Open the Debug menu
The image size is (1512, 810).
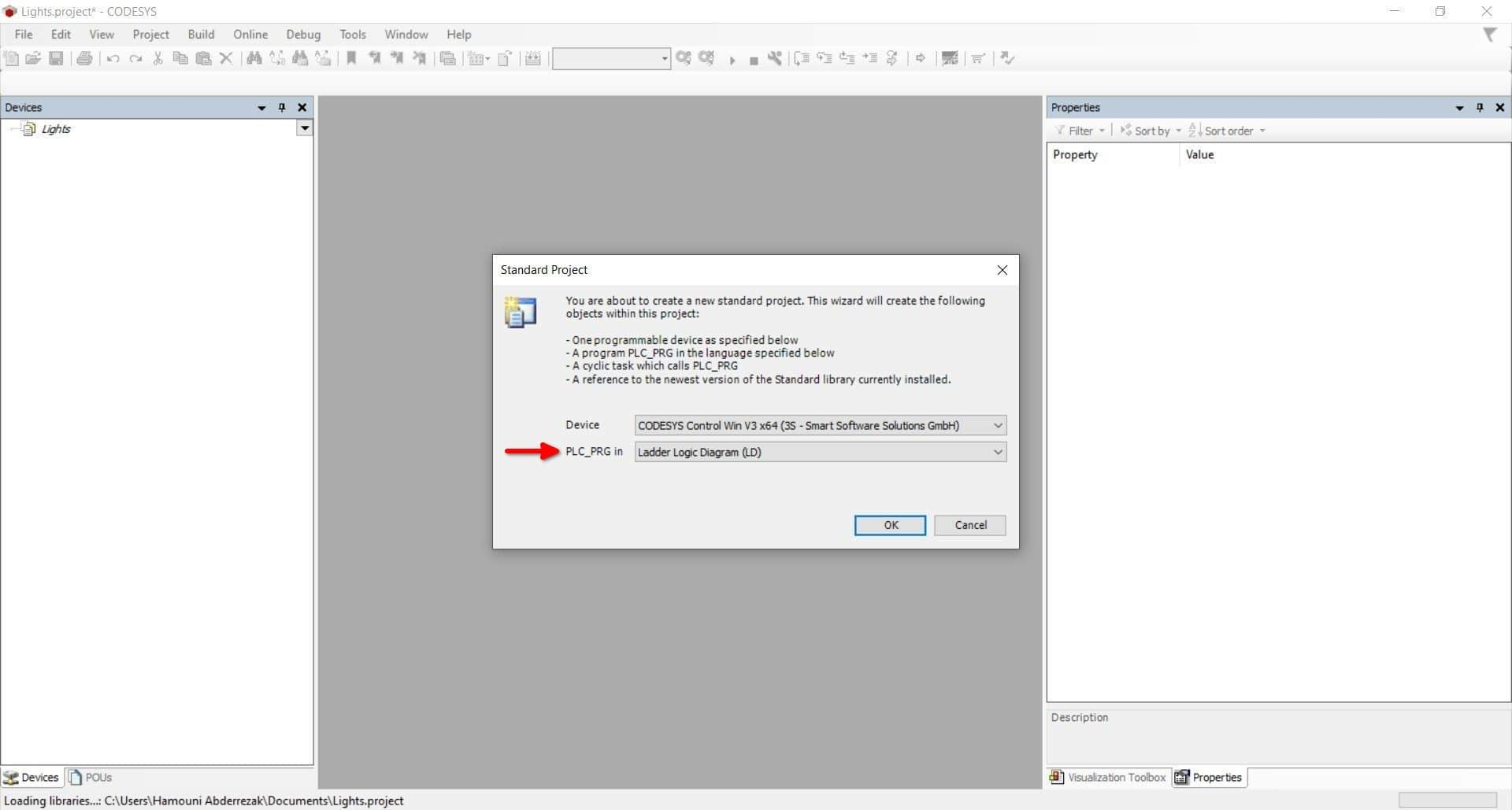[x=303, y=35]
